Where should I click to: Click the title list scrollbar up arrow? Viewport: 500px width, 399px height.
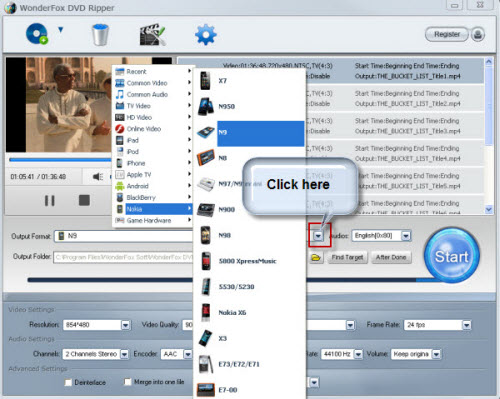[489, 62]
